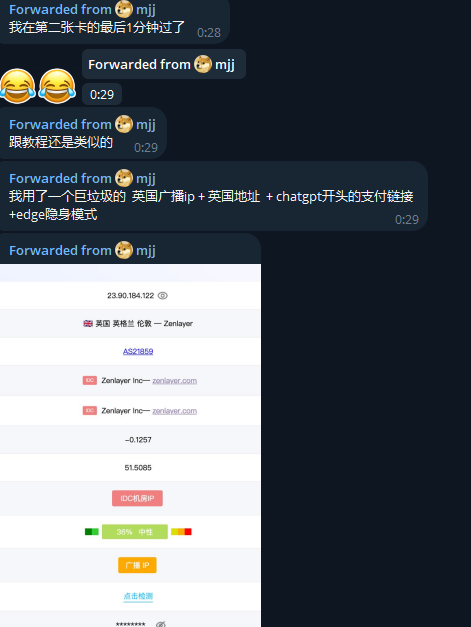Click the doge avatar in the 跟教程还是类似的 message
The height and width of the screenshot is (627, 471).
tap(124, 124)
